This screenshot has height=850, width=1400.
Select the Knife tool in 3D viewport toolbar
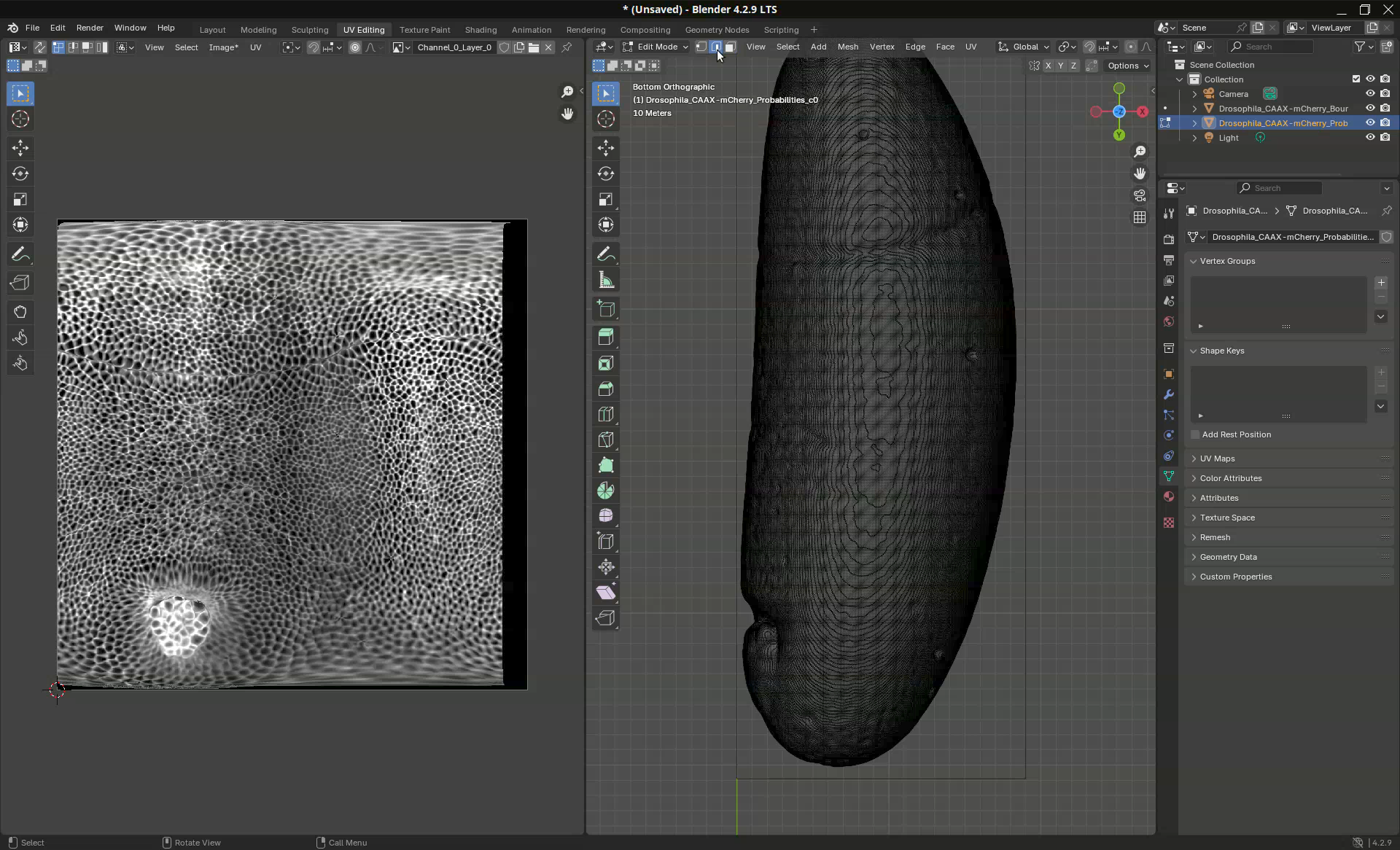[605, 440]
